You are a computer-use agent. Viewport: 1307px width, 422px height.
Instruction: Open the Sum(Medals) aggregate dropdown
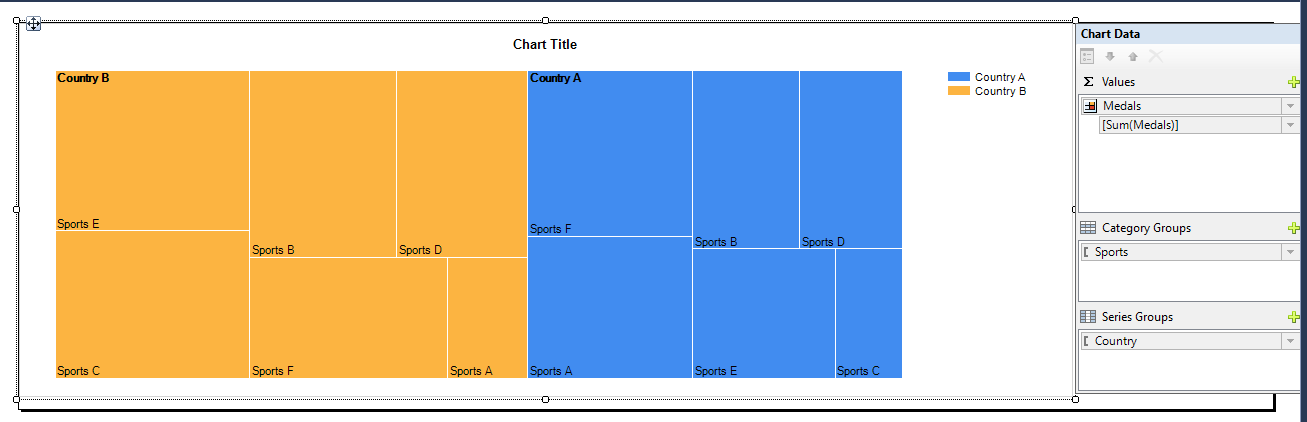[1290, 125]
